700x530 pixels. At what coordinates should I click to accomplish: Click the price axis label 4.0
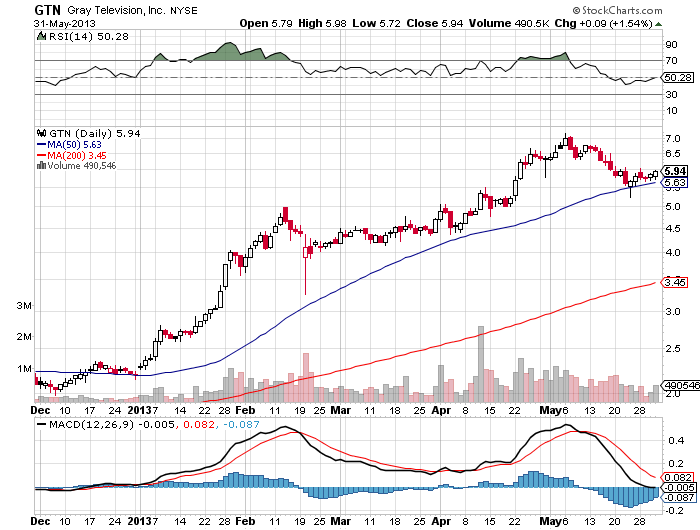(672, 253)
